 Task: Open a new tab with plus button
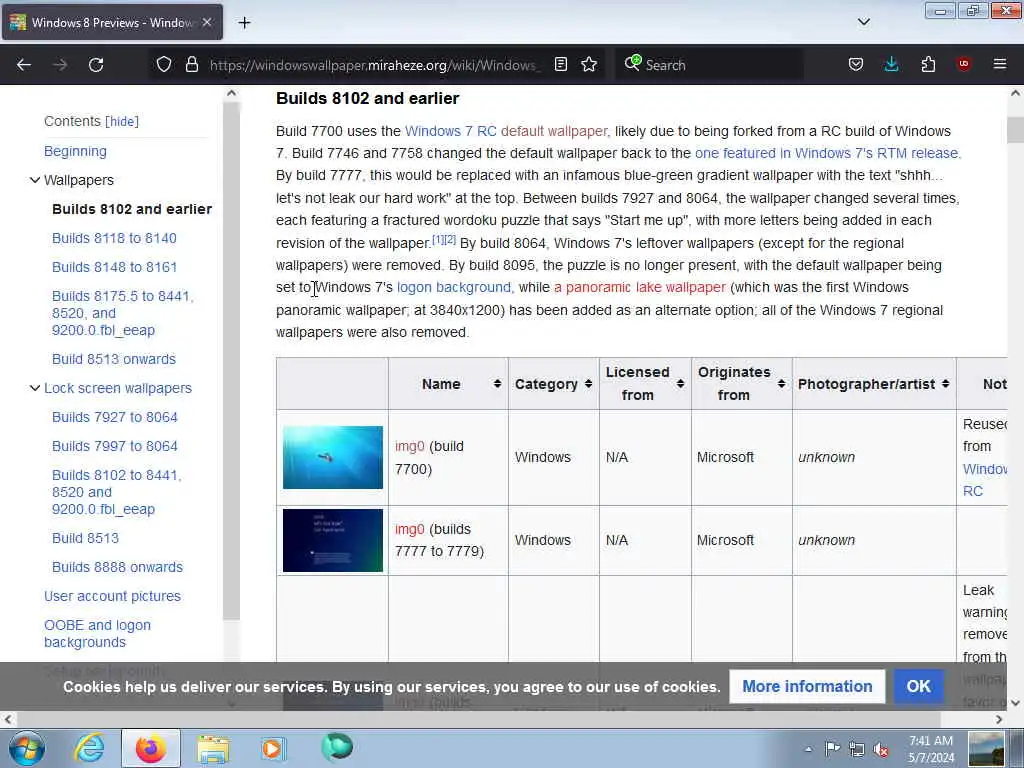click(x=244, y=23)
